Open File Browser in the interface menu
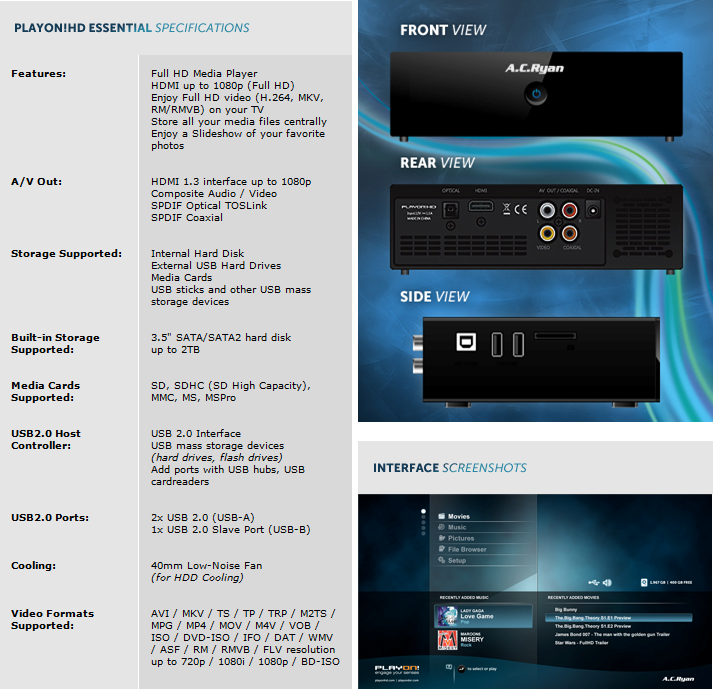Image resolution: width=714 pixels, height=689 pixels. click(467, 550)
